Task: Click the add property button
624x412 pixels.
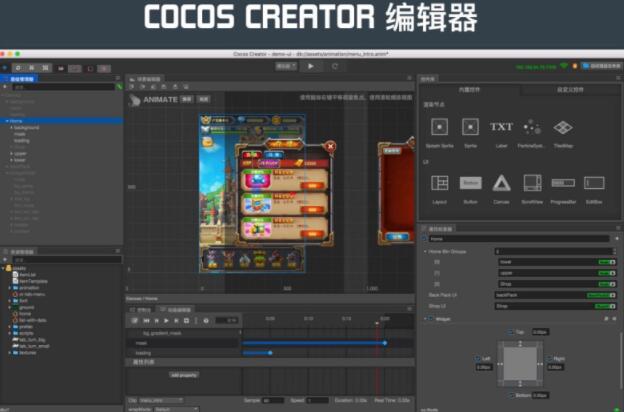Action: (x=184, y=375)
